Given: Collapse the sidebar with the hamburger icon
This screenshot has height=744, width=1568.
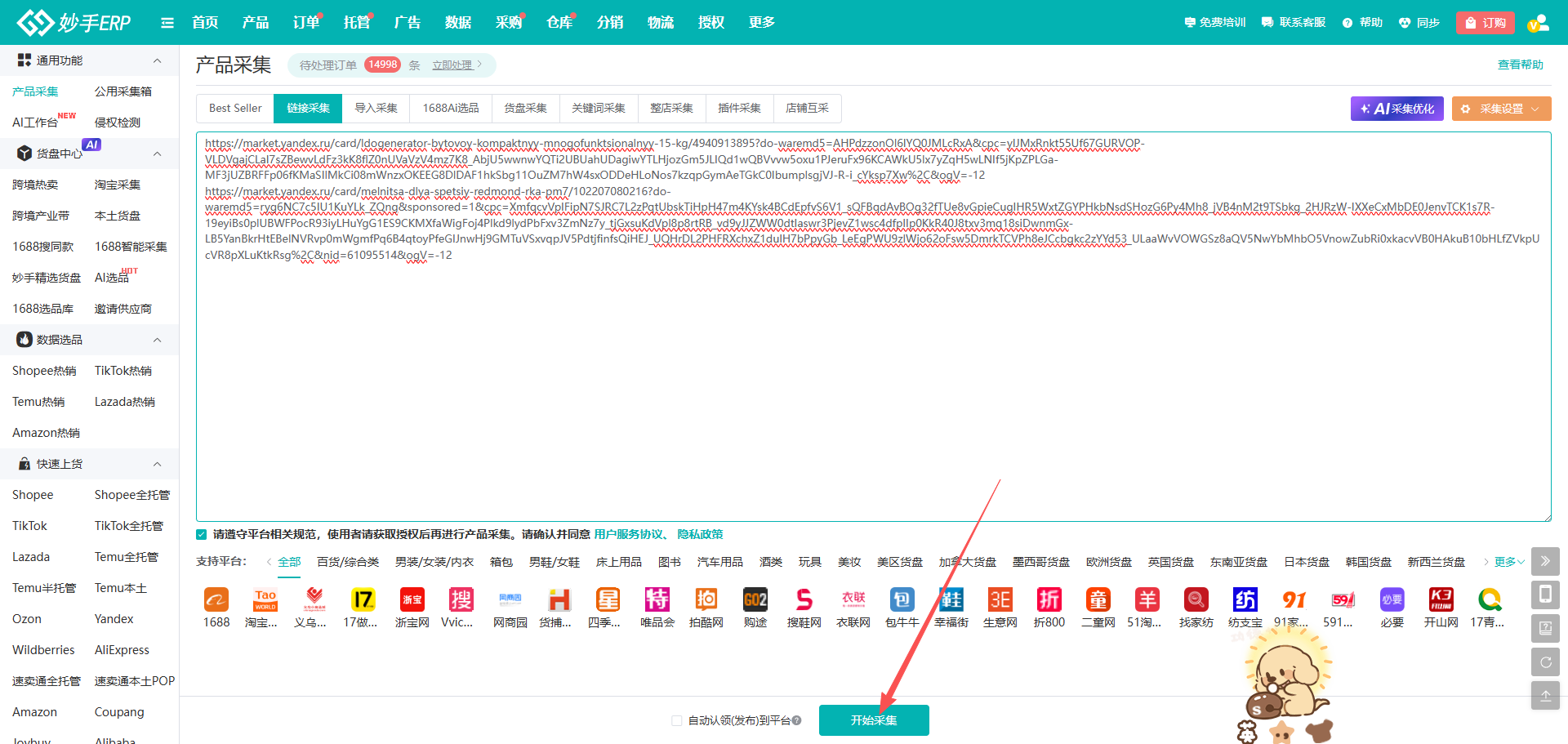Looking at the screenshot, I should coord(167,23).
